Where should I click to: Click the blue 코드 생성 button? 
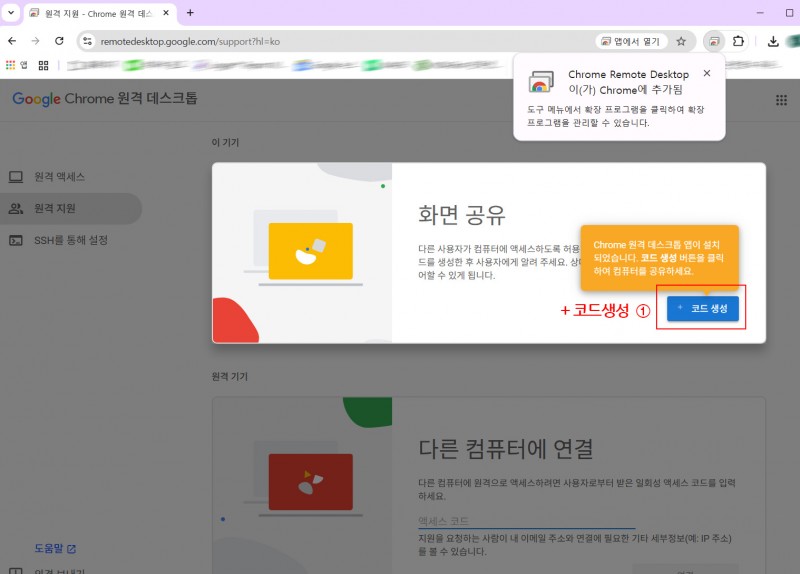point(703,308)
